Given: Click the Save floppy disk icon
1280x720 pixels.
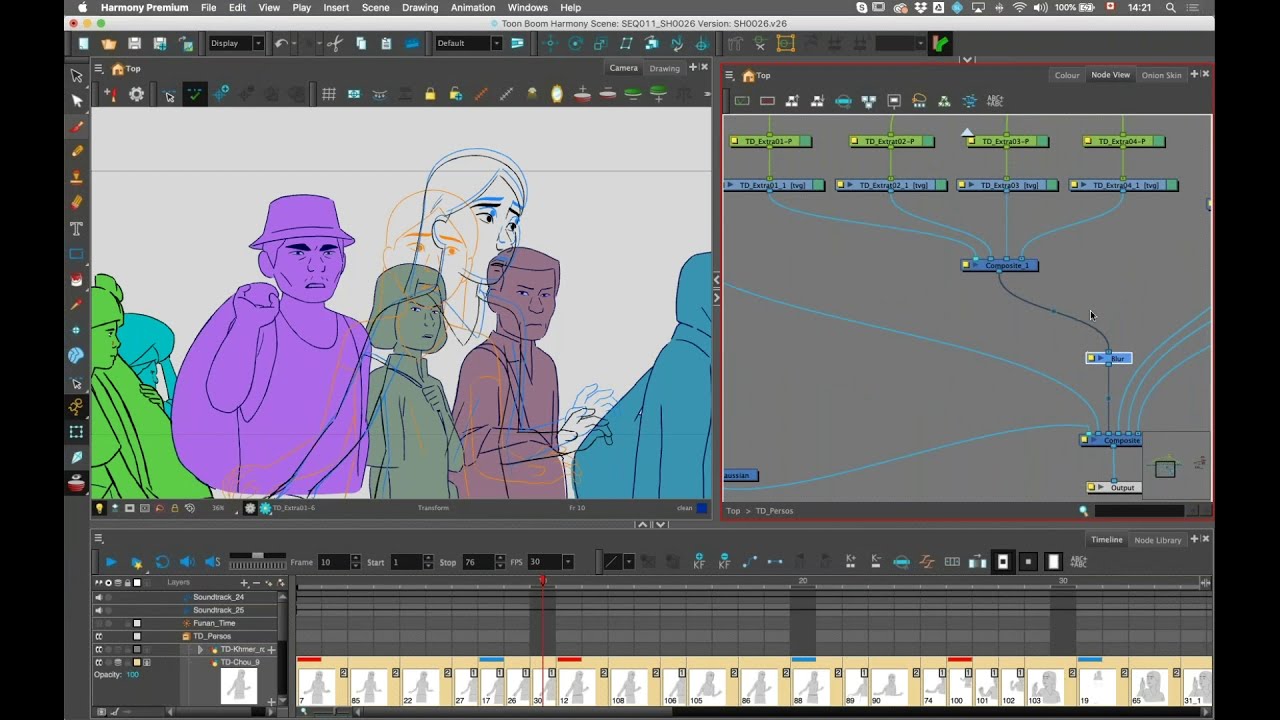Looking at the screenshot, I should [134, 43].
